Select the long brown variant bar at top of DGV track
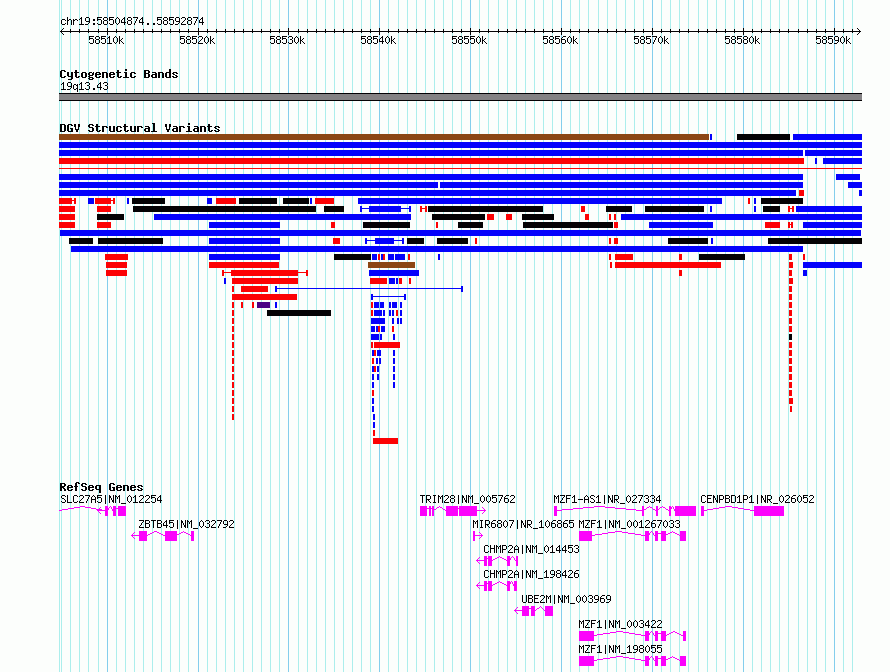This screenshot has width=890, height=672. coord(384,137)
